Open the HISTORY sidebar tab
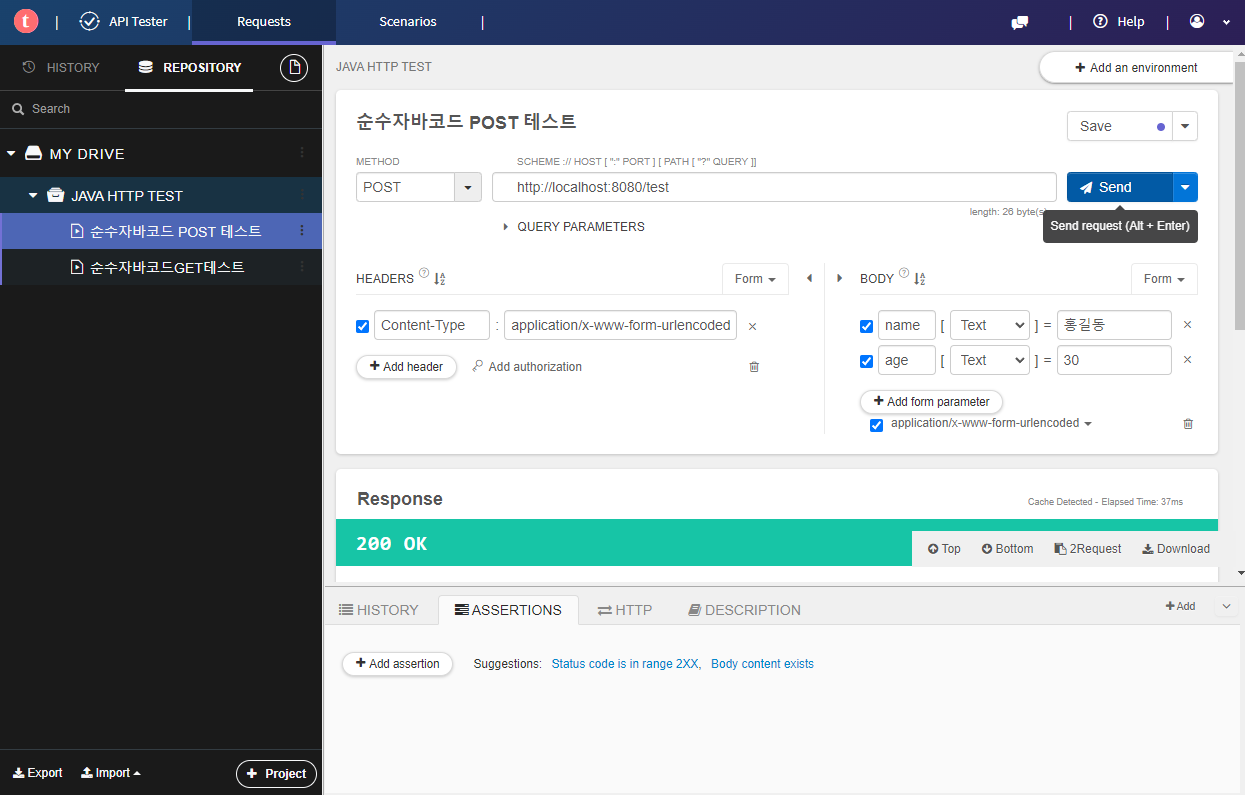 pyautogui.click(x=61, y=67)
